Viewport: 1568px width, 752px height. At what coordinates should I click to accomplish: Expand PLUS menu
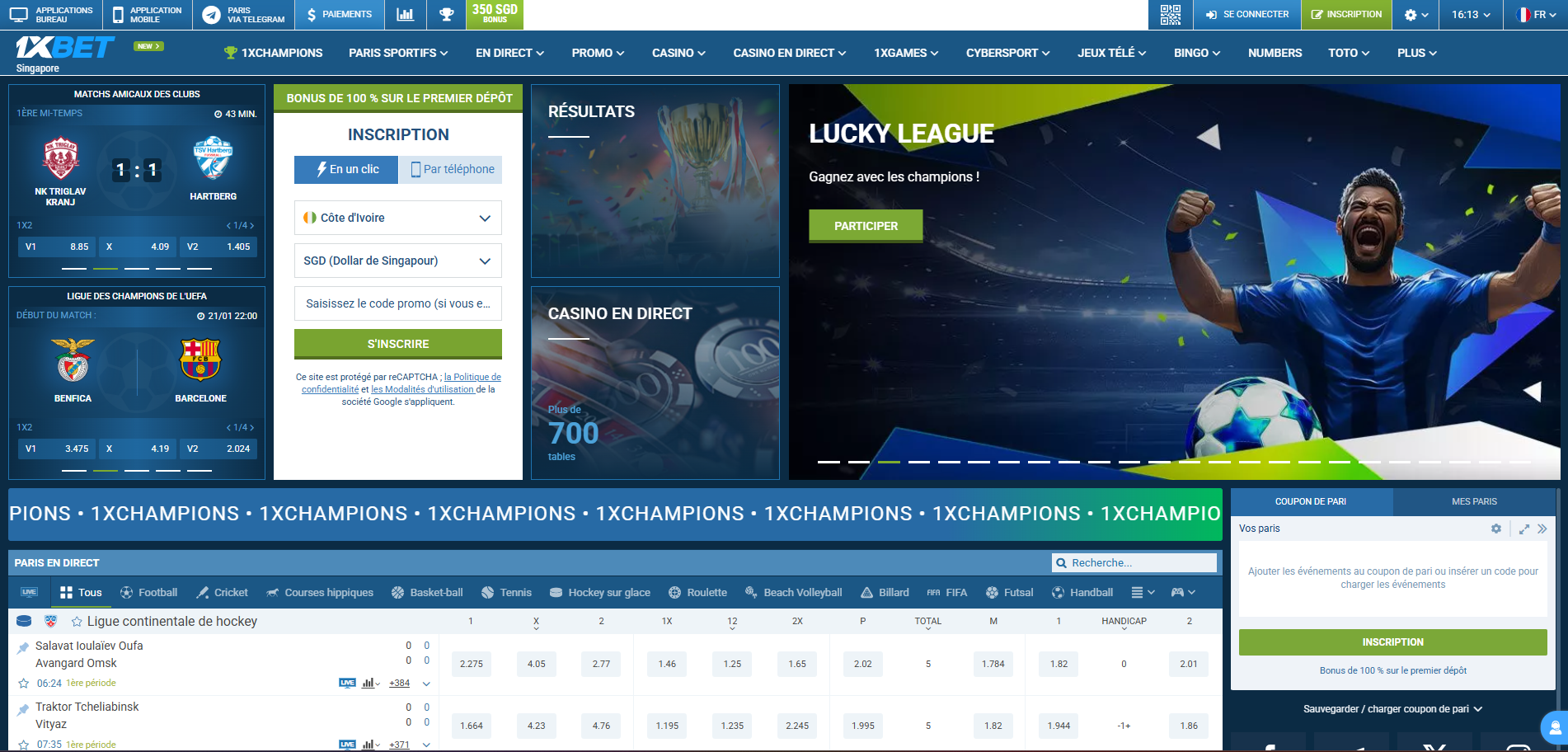(x=1416, y=53)
